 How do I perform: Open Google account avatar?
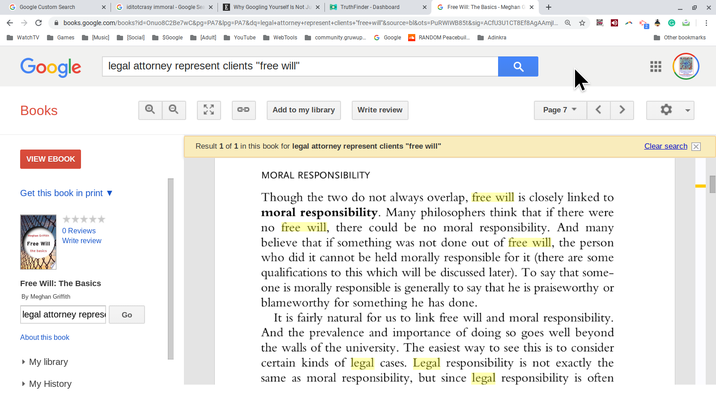(x=686, y=66)
